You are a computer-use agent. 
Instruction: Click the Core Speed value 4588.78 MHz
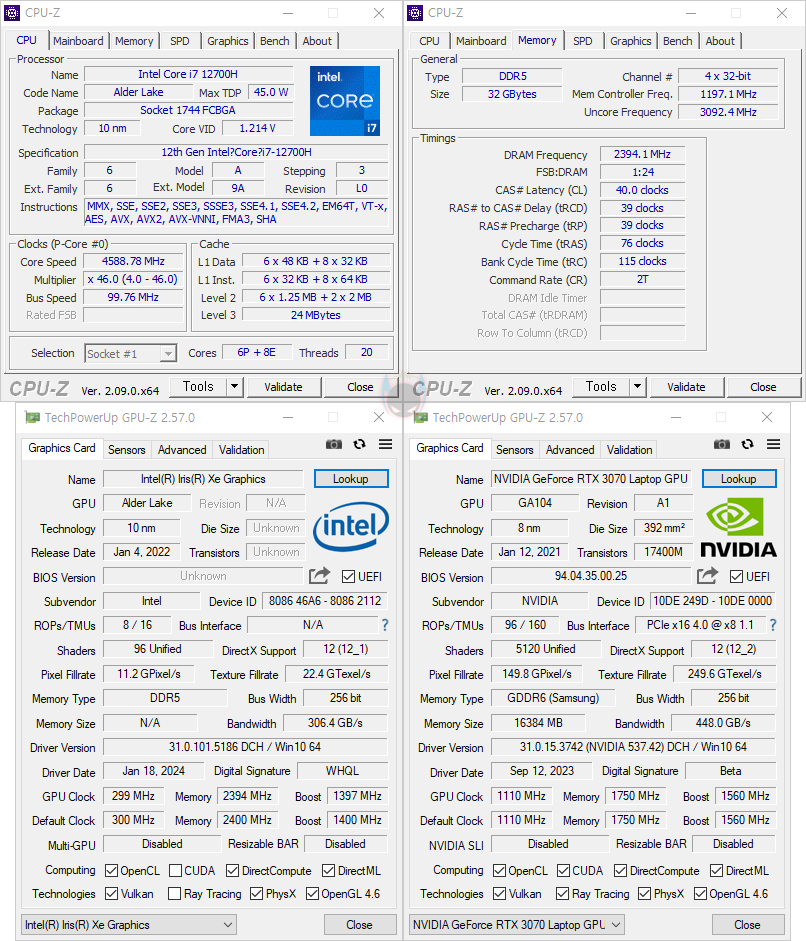(x=133, y=262)
